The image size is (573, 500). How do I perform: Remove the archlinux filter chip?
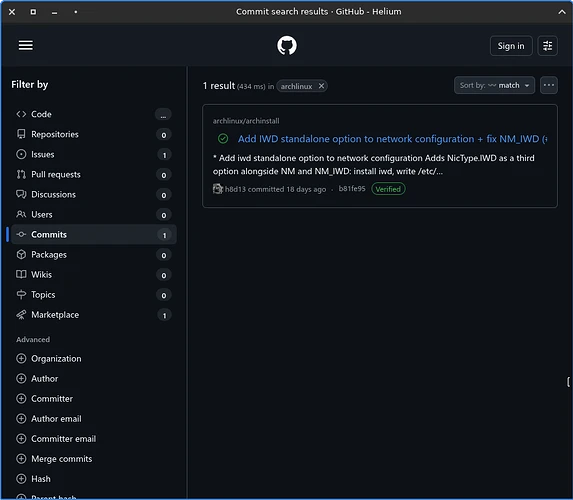pos(321,86)
